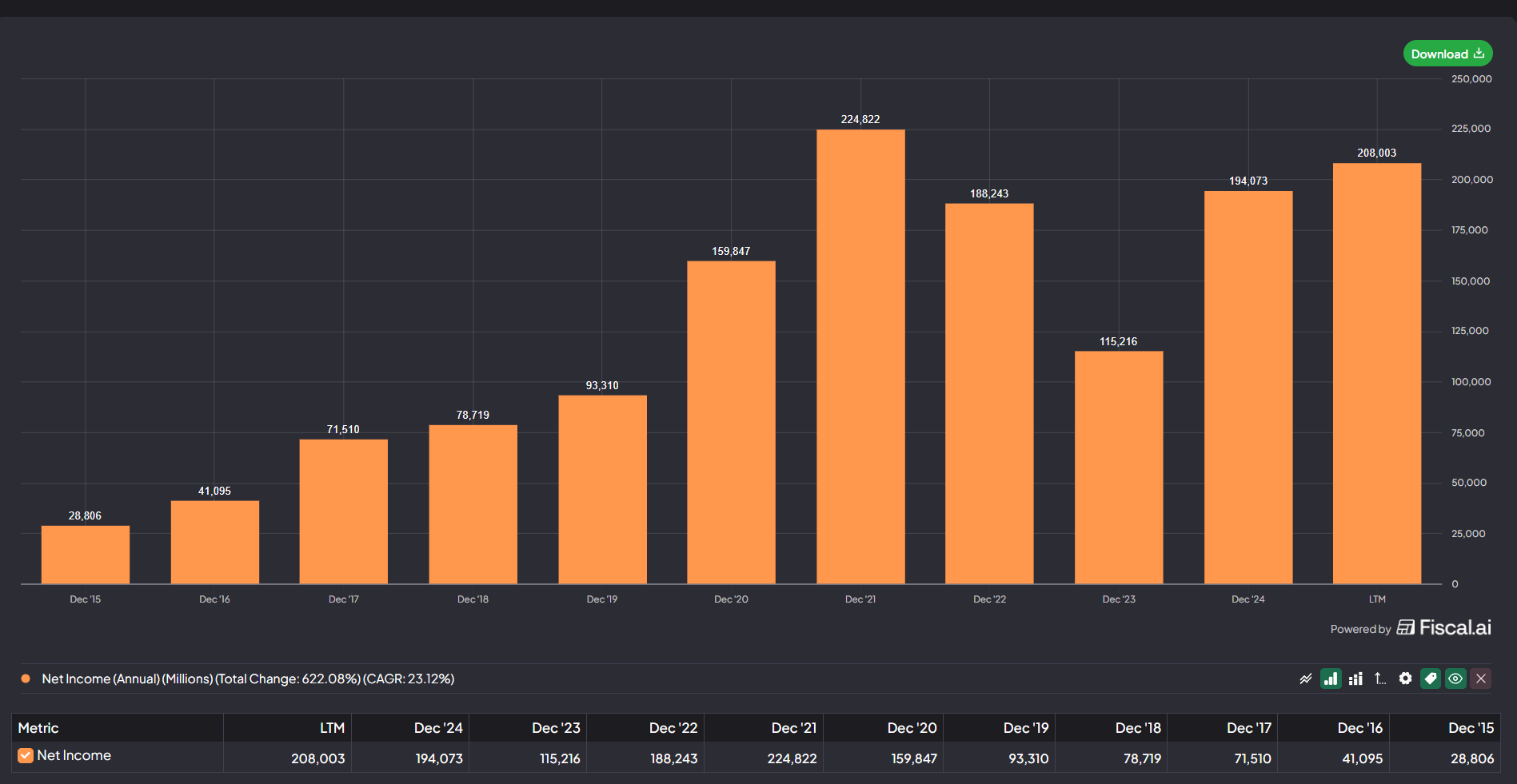
Task: Click the axis arrow icon in series toolbar
Action: pyautogui.click(x=1380, y=679)
